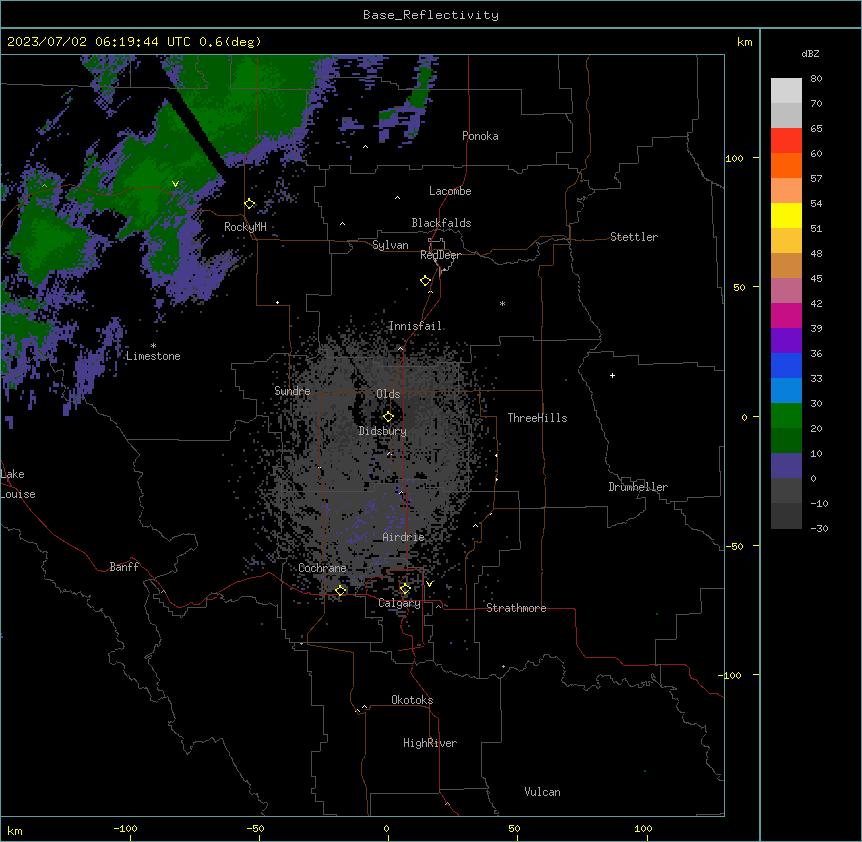
Task: Click the yellow diamond marker between Olds and Didsbury
Action: coord(388,417)
